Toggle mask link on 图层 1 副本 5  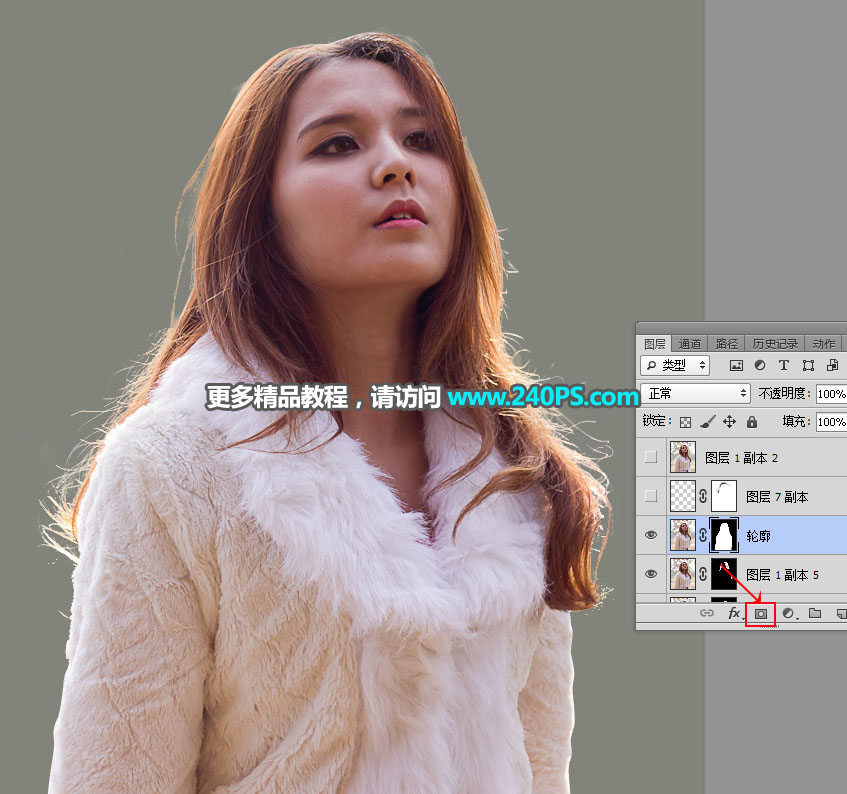click(x=703, y=574)
